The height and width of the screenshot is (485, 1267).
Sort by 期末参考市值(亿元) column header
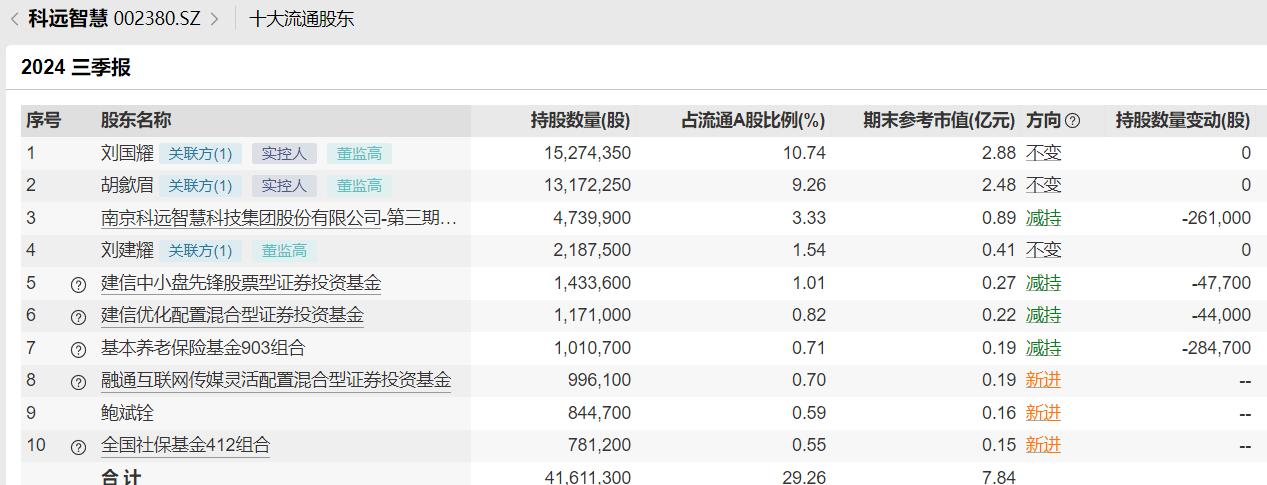click(939, 120)
